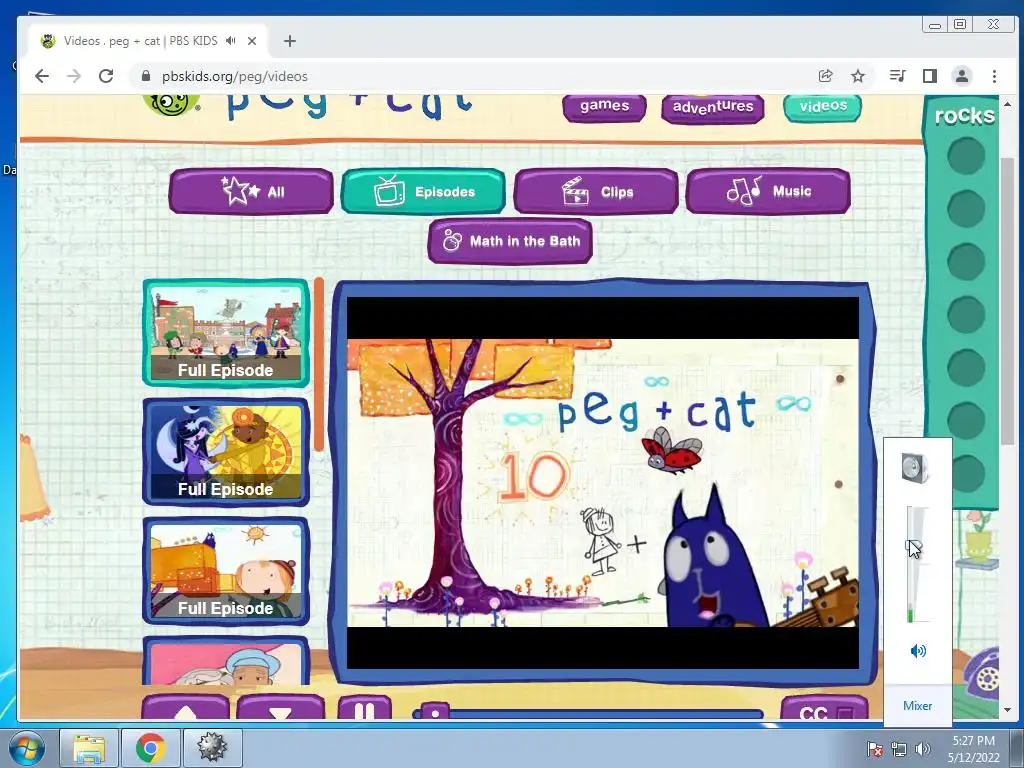1024x768 pixels.
Task: Click the orange video list scrollbar
Action: pos(319,364)
